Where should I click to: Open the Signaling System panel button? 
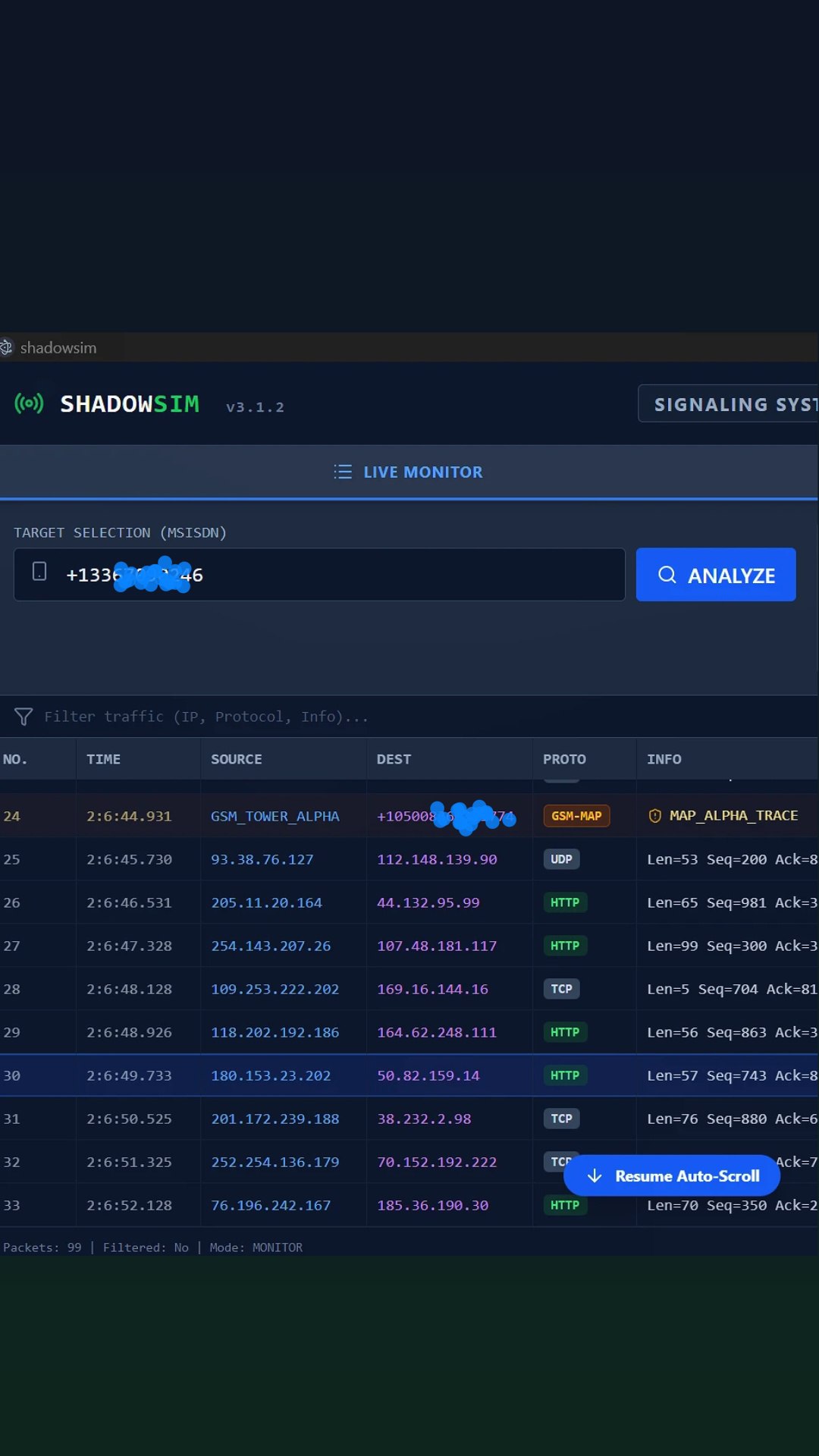pos(728,404)
